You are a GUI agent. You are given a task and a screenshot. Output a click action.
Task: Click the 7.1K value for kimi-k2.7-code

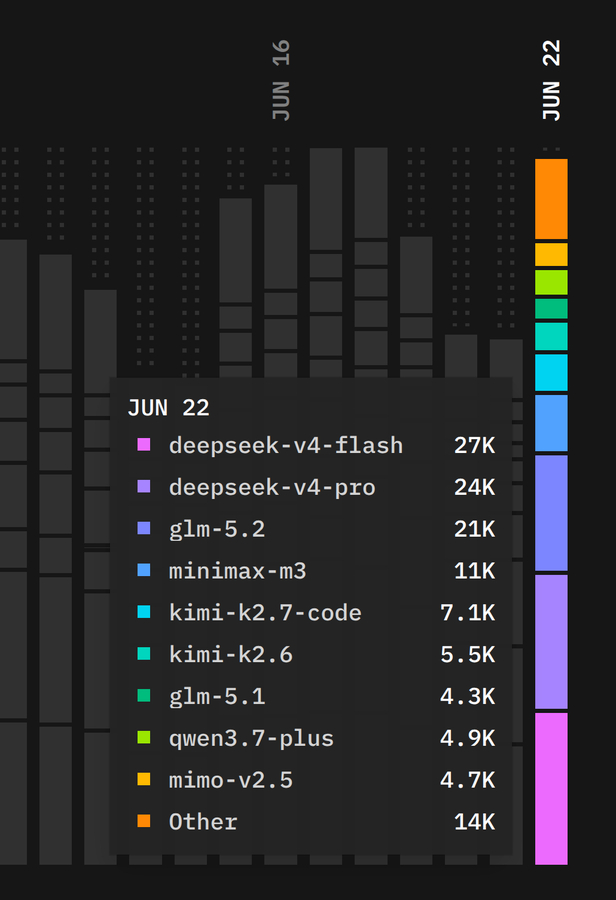[468, 613]
